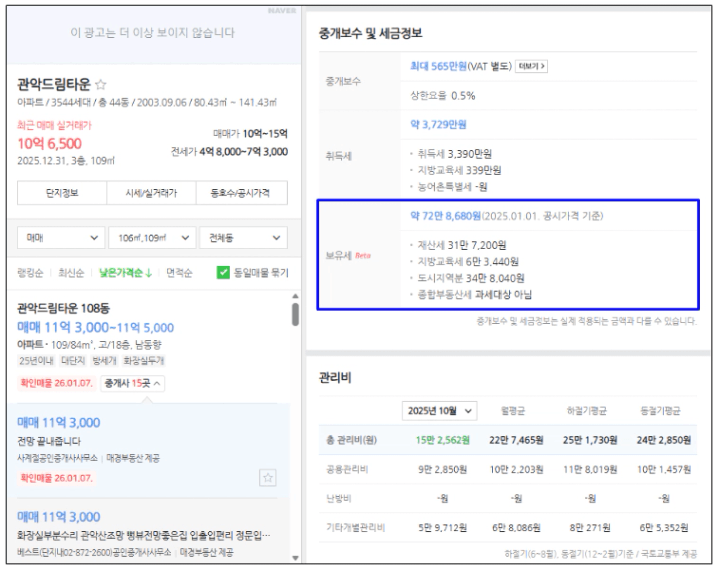
Task: Open the 단지정보 tab
Action: click(x=60, y=193)
